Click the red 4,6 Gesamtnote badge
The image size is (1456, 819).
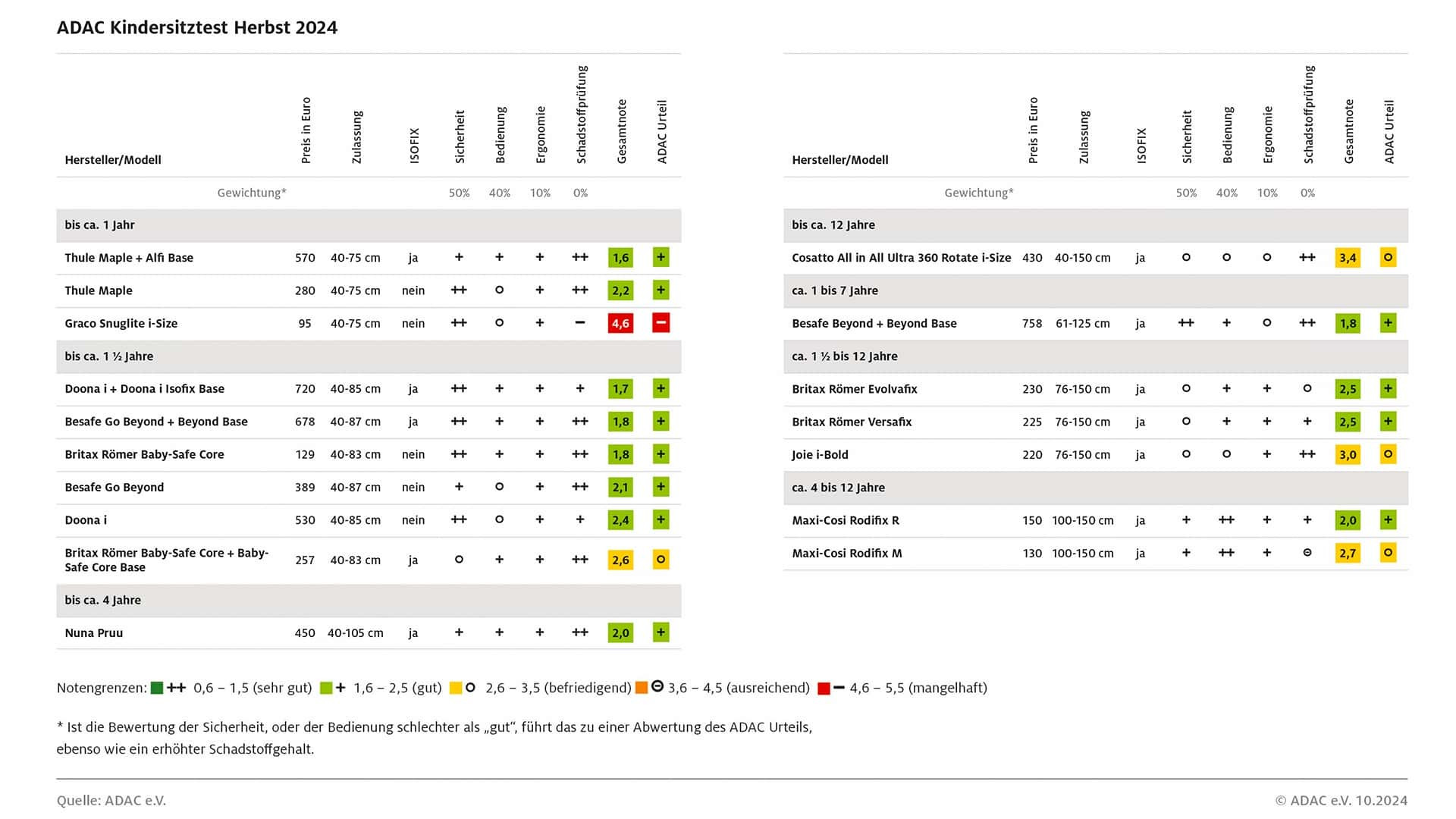coord(620,323)
